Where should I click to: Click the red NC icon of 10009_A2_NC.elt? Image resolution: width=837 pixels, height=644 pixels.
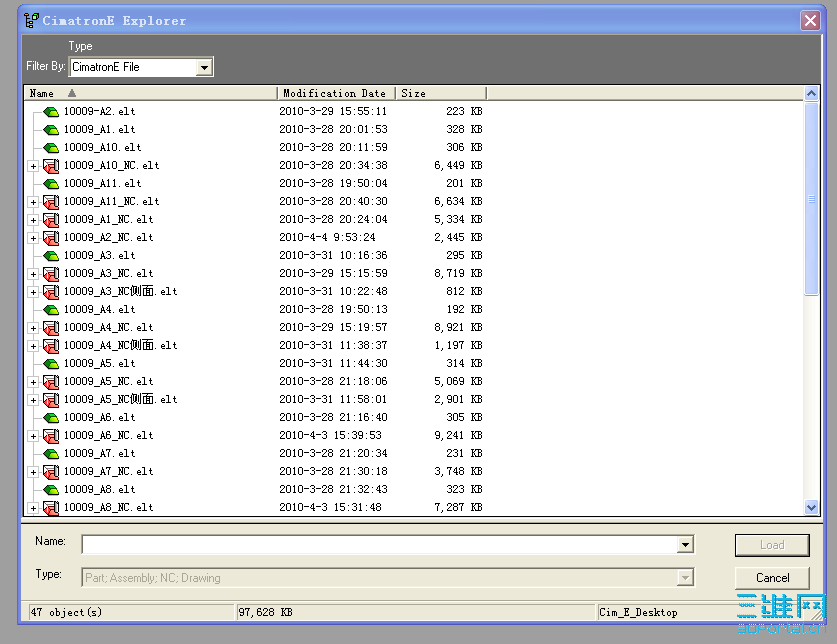pos(51,238)
